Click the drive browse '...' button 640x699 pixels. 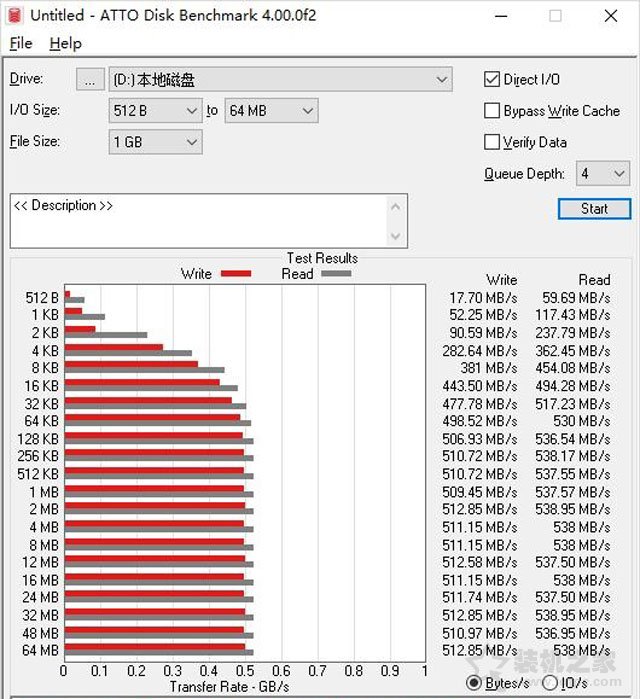pyautogui.click(x=90, y=79)
